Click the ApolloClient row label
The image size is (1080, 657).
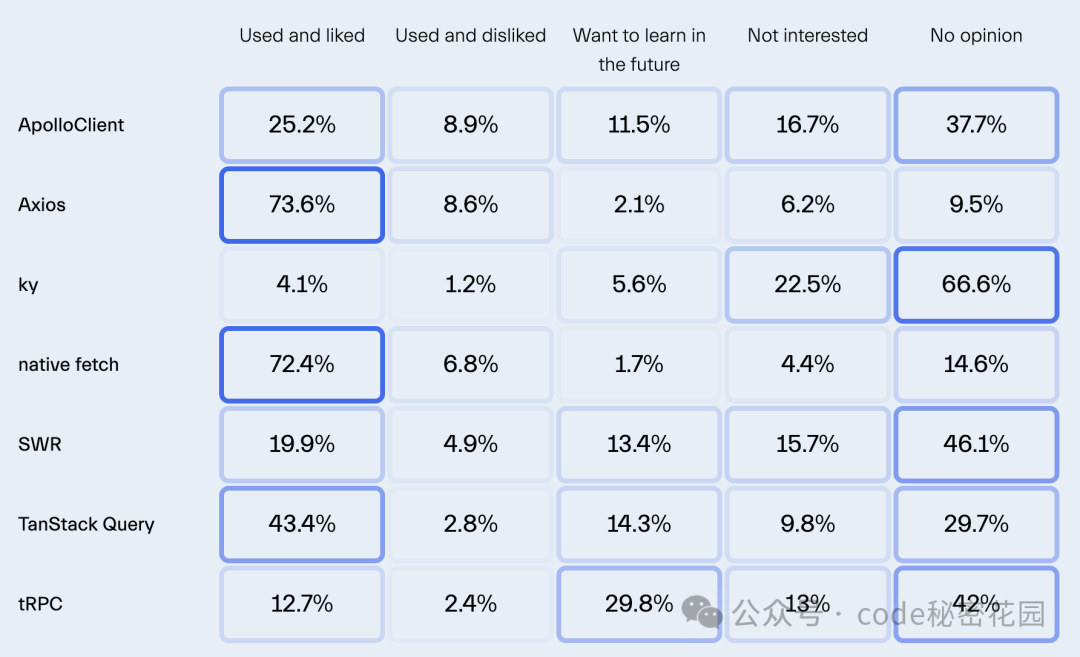click(x=71, y=125)
